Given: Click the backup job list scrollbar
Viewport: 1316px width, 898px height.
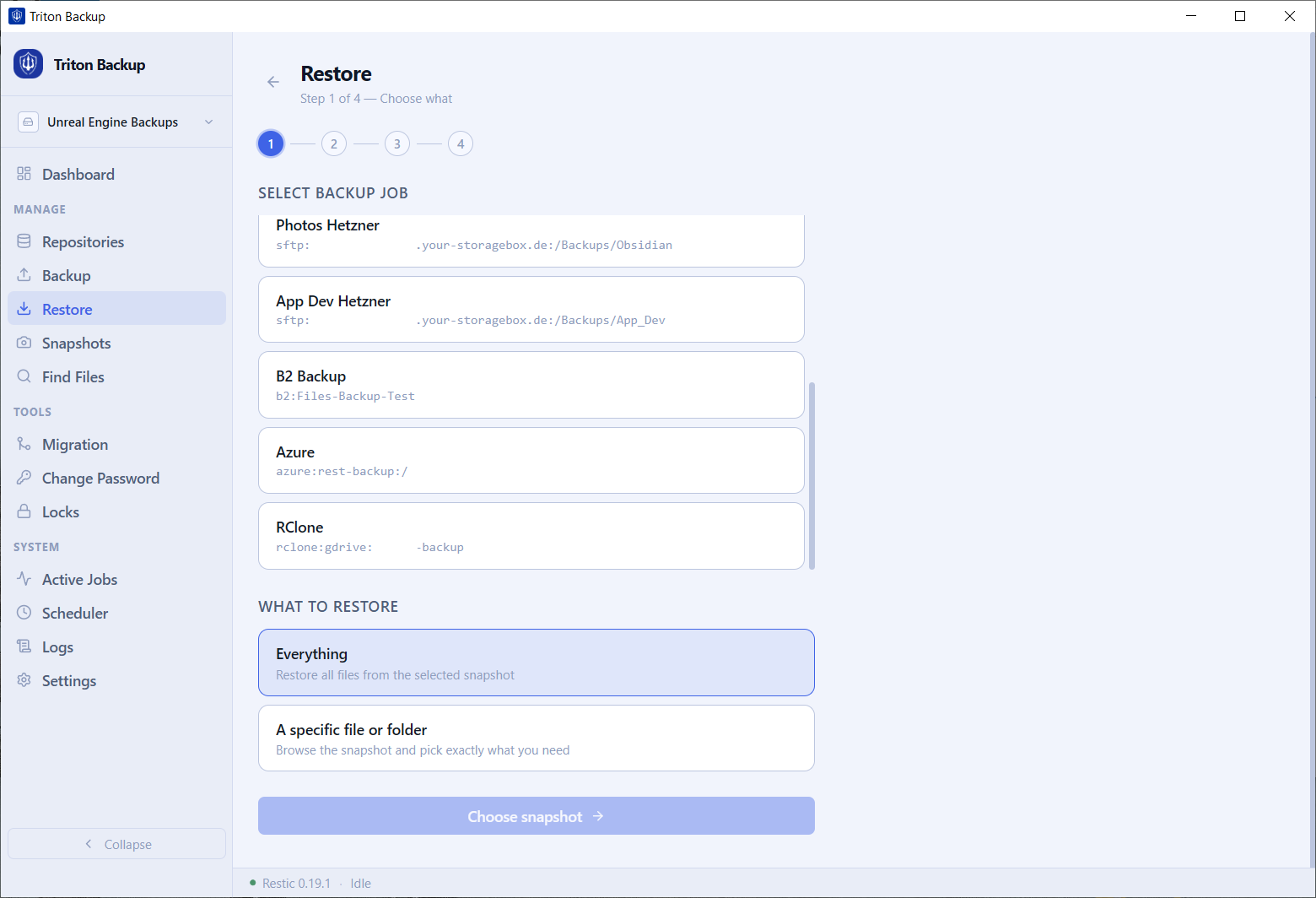Looking at the screenshot, I should click(812, 476).
